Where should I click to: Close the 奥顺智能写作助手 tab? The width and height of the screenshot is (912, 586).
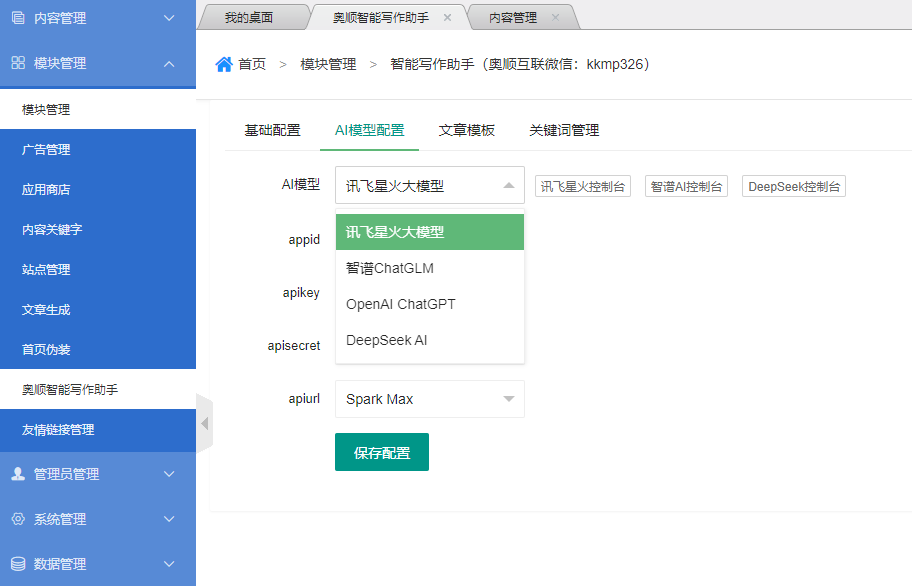click(x=447, y=18)
